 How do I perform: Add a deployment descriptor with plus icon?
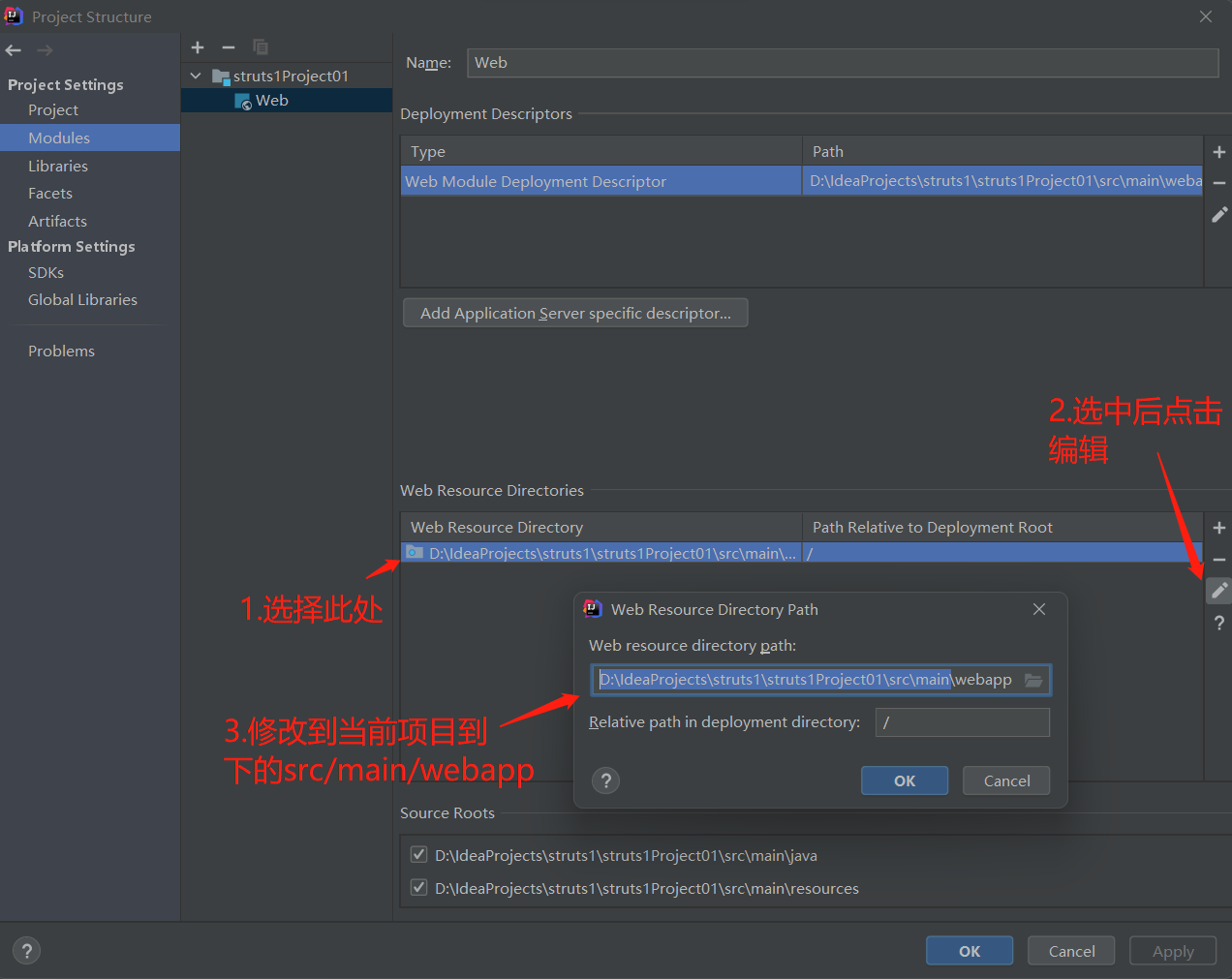pos(1218,151)
